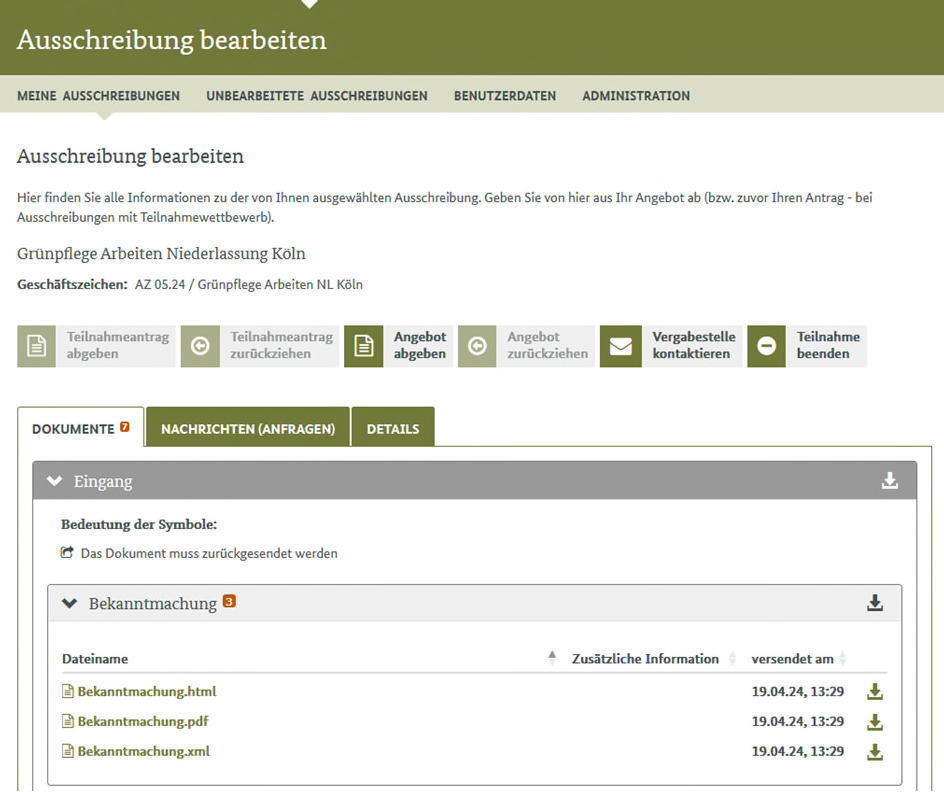Download Bekanntmachung.pdf via row download icon
This screenshot has height=792, width=944.
[x=875, y=722]
